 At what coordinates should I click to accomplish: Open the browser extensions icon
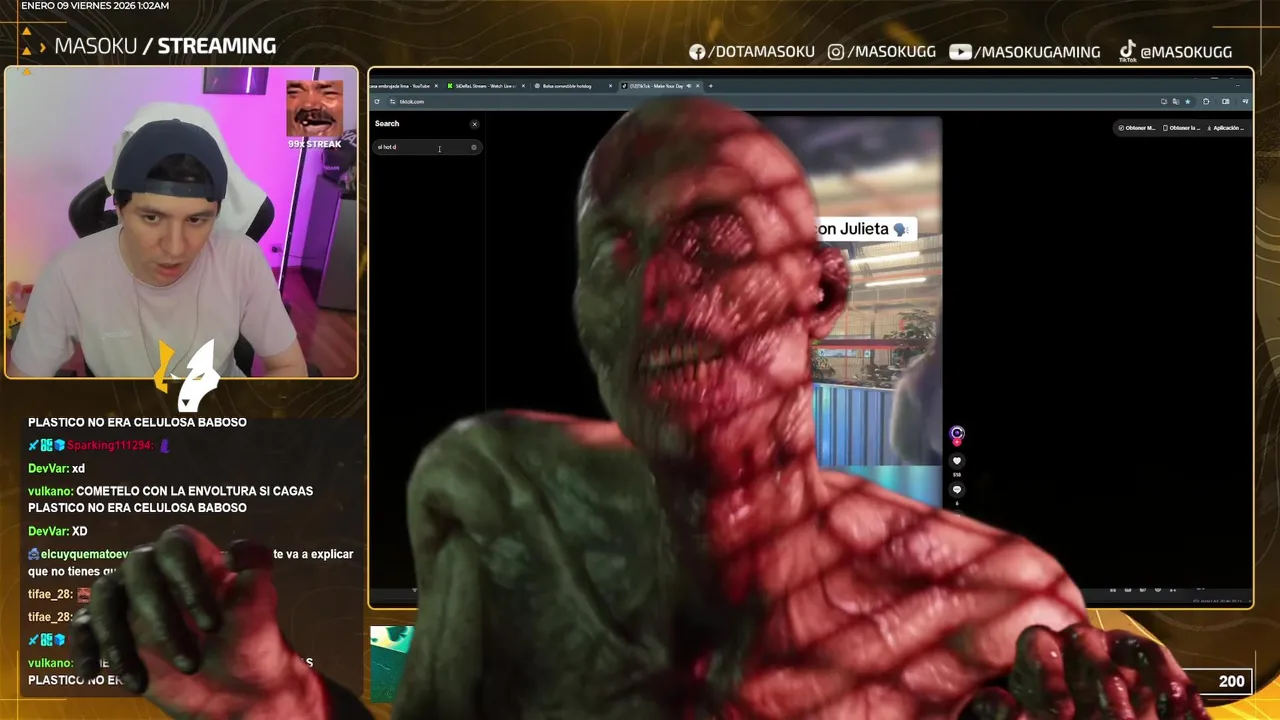pos(1206,101)
